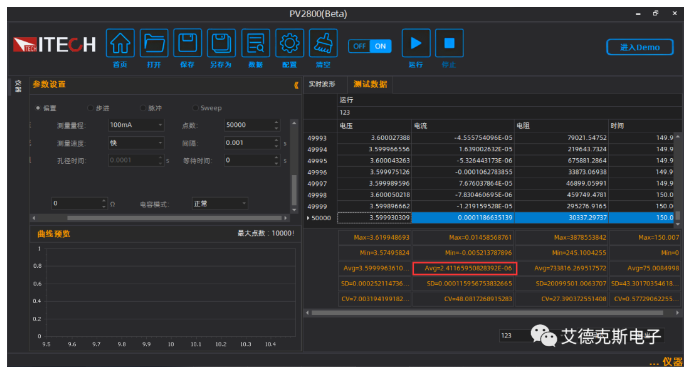Switch to the 实时波形 (real-time waveform) tab
Screen dimensions: 689x373
click(x=322, y=84)
